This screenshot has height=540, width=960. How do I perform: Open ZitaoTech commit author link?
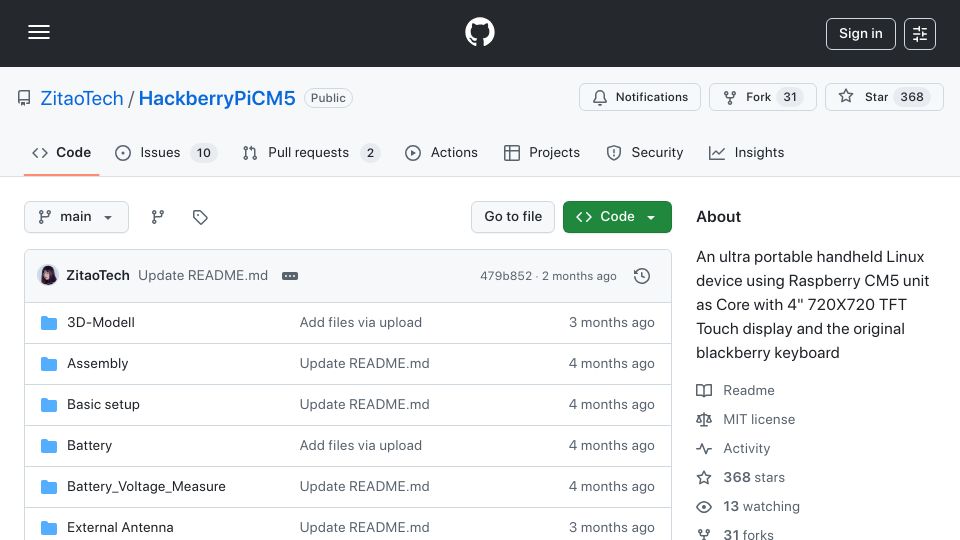tap(98, 276)
